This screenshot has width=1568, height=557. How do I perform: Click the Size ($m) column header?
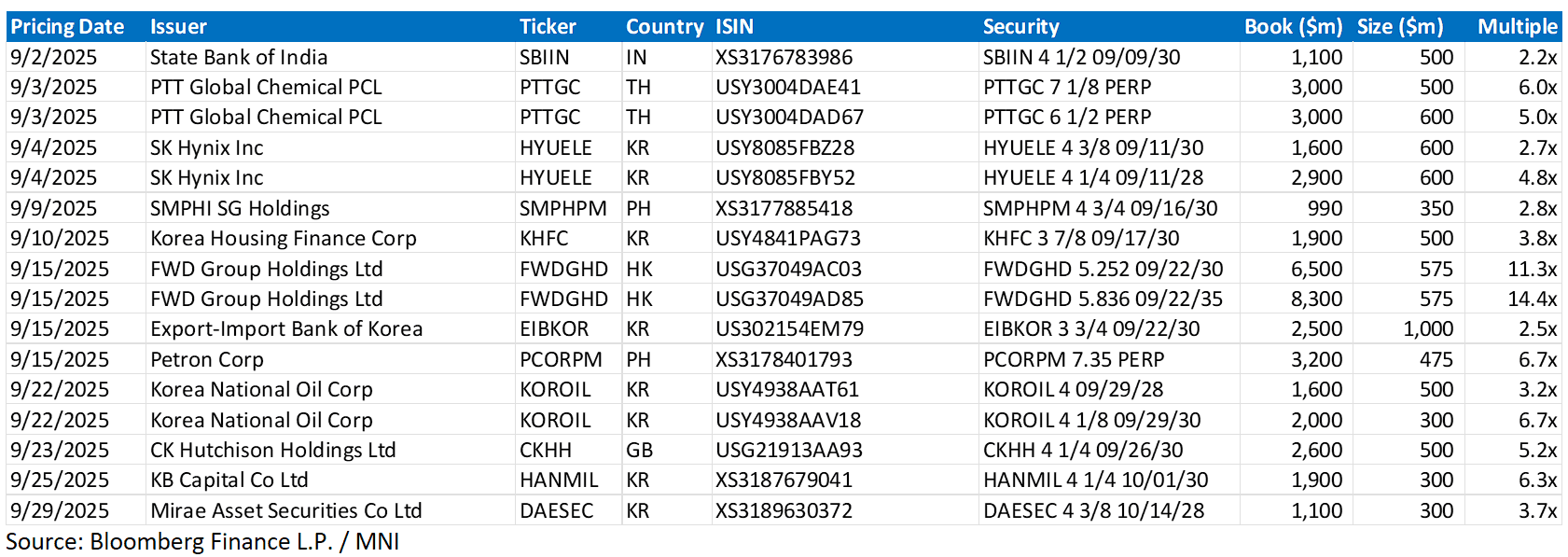[1399, 27]
